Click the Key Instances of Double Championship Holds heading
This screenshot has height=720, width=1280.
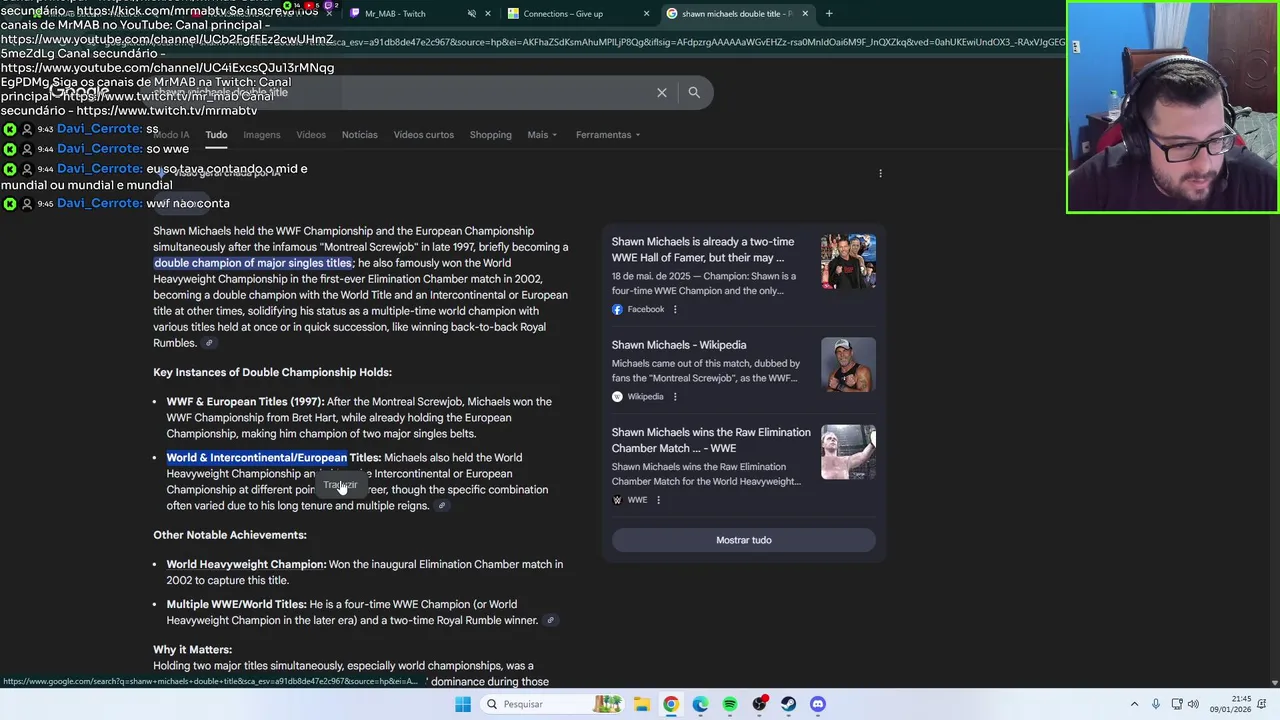(x=272, y=372)
